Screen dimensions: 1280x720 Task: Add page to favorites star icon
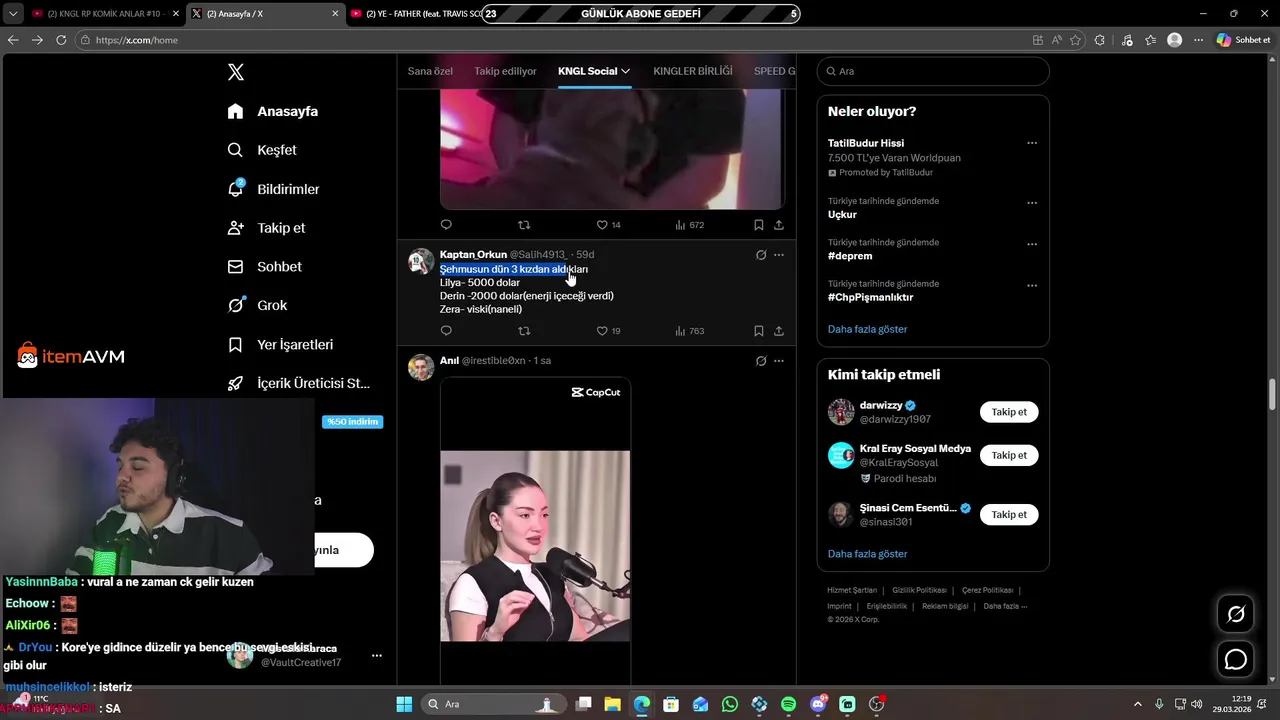(1076, 40)
